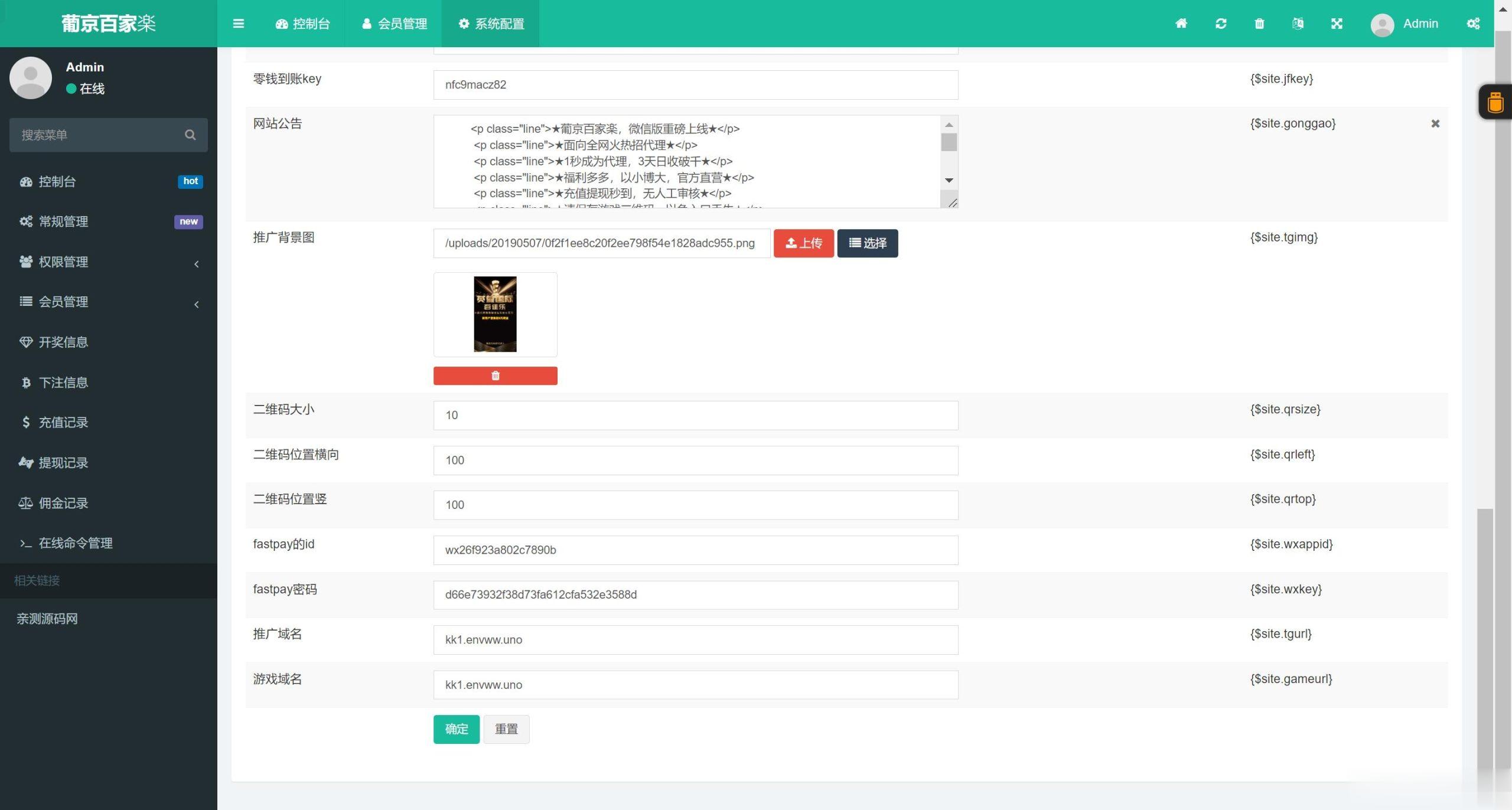Click the trash clear-cache icon in header
Screen dimensions: 1512x810
(1259, 24)
